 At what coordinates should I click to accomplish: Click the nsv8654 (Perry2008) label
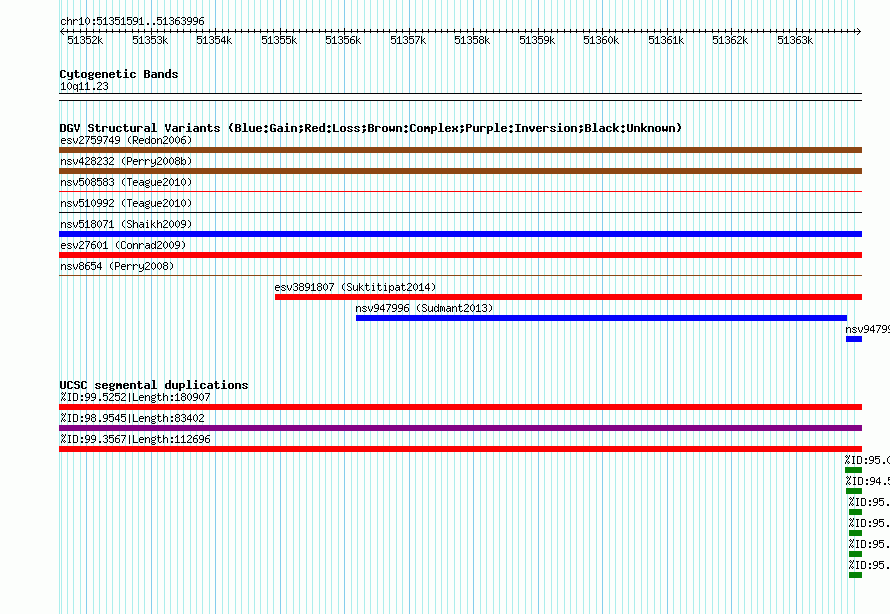point(117,266)
